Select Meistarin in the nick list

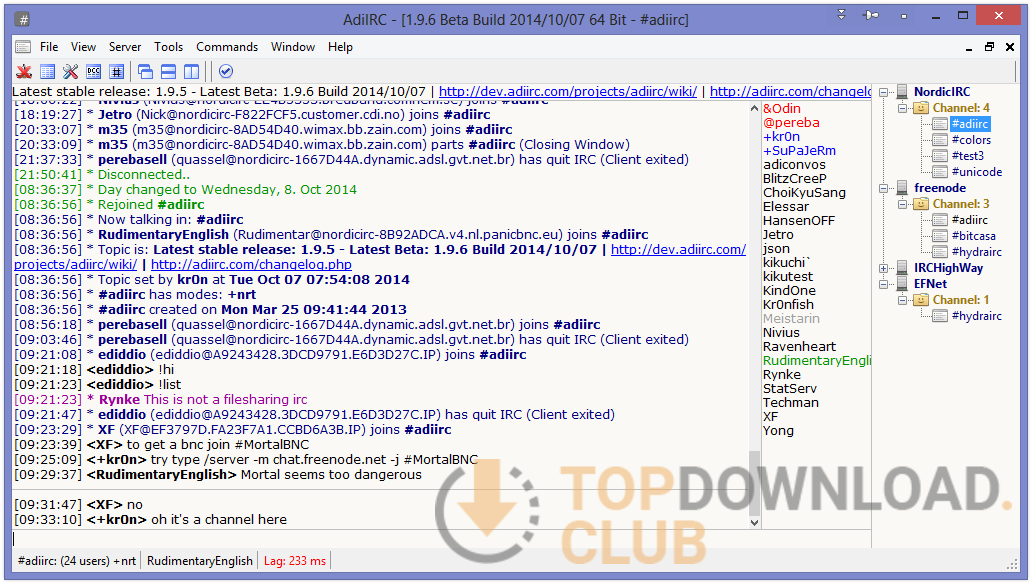791,319
